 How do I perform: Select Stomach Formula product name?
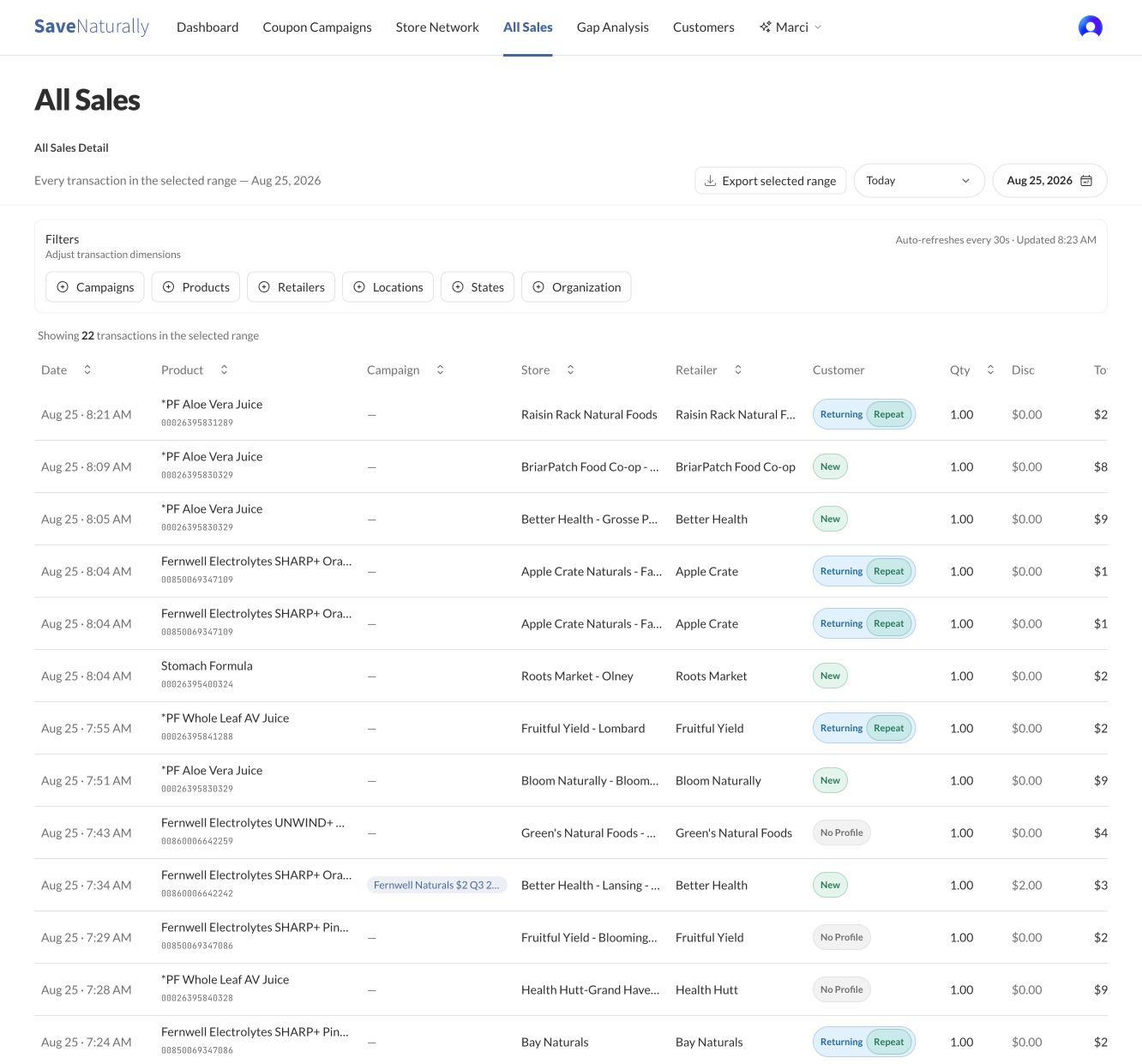pyautogui.click(x=207, y=666)
